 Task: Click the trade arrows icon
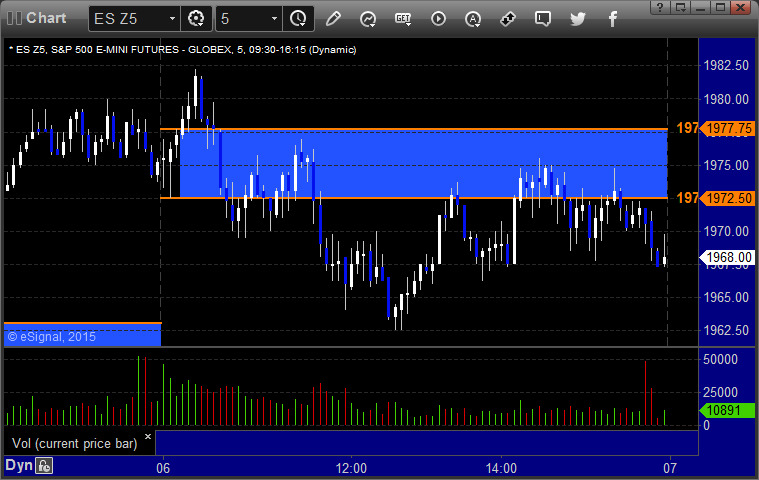(507, 19)
